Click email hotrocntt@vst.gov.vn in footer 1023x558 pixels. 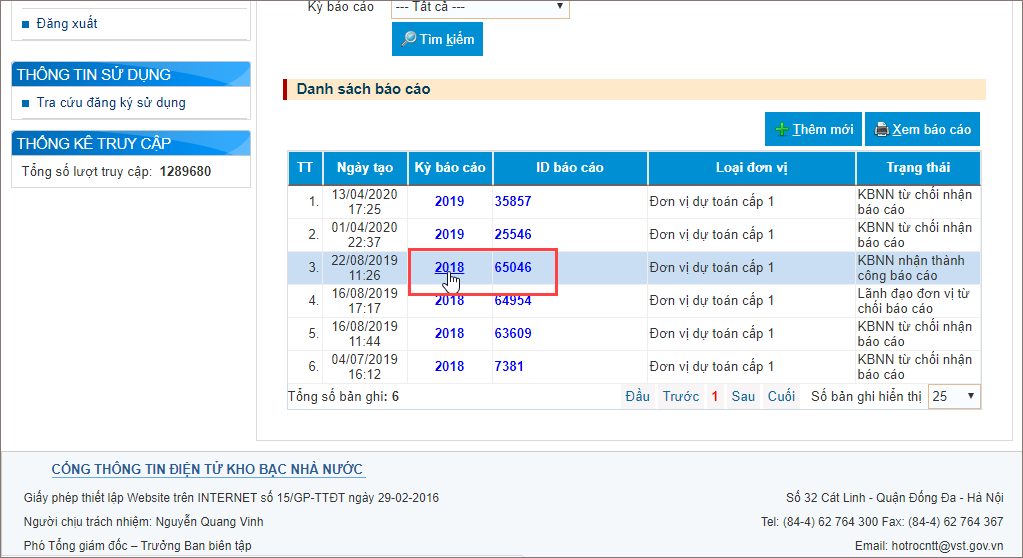click(x=947, y=546)
